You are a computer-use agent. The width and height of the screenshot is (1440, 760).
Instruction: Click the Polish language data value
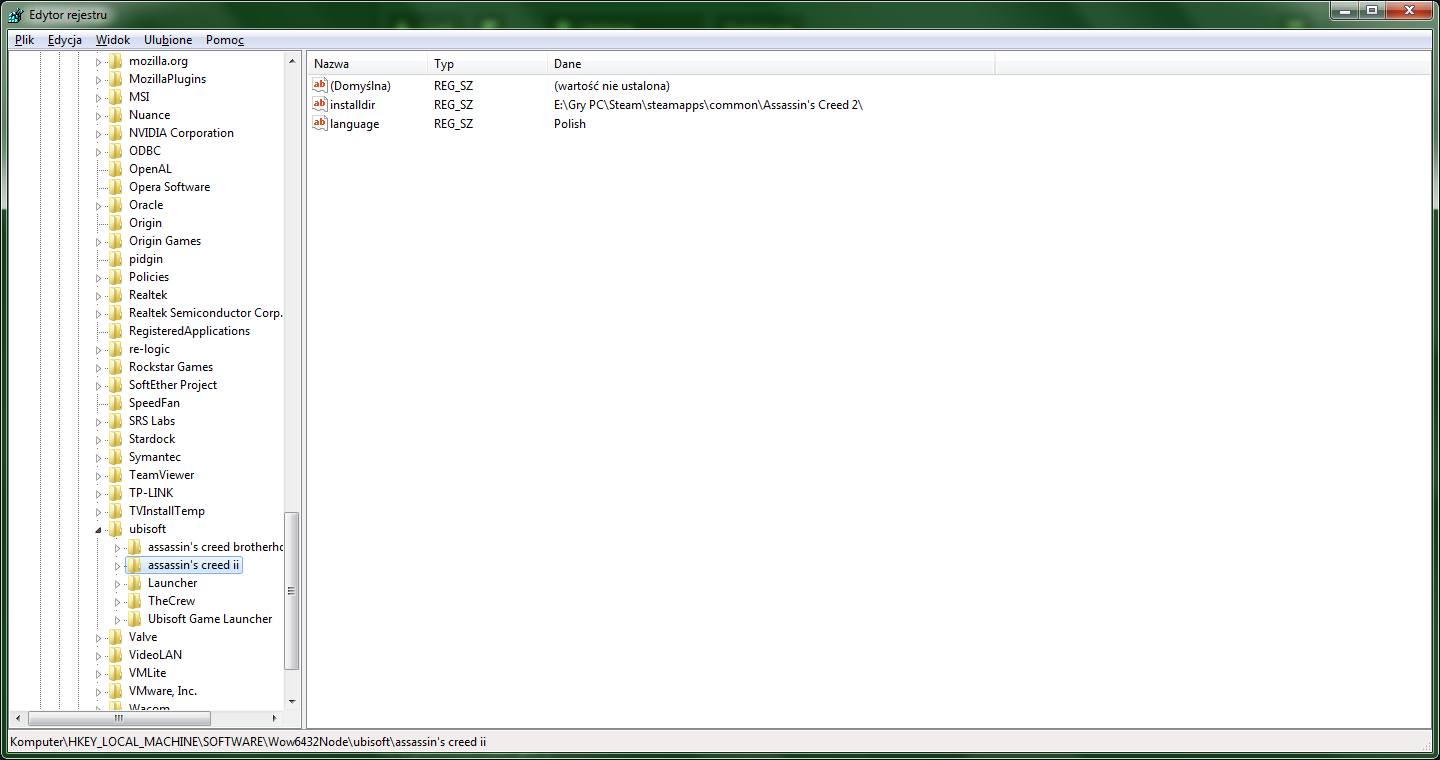coord(570,123)
